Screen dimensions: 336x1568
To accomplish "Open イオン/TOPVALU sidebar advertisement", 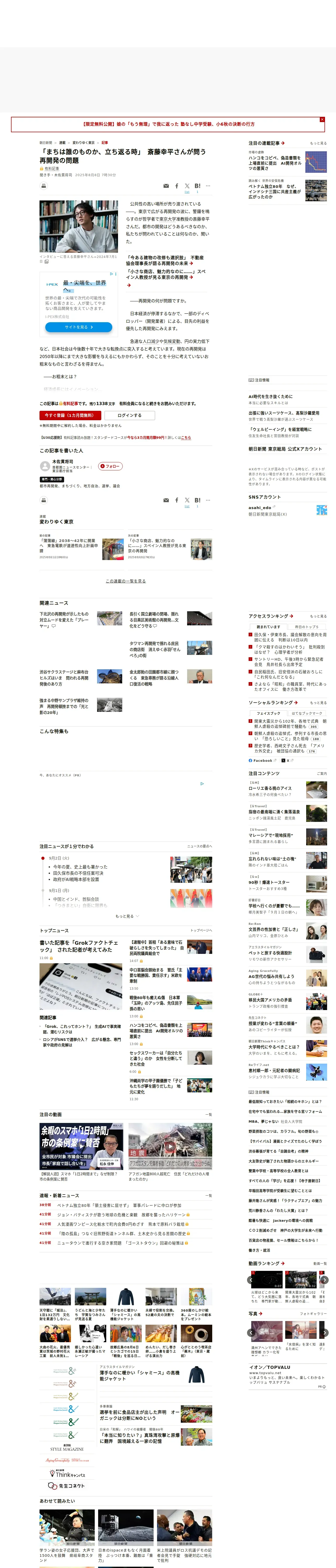I will (x=287, y=1376).
